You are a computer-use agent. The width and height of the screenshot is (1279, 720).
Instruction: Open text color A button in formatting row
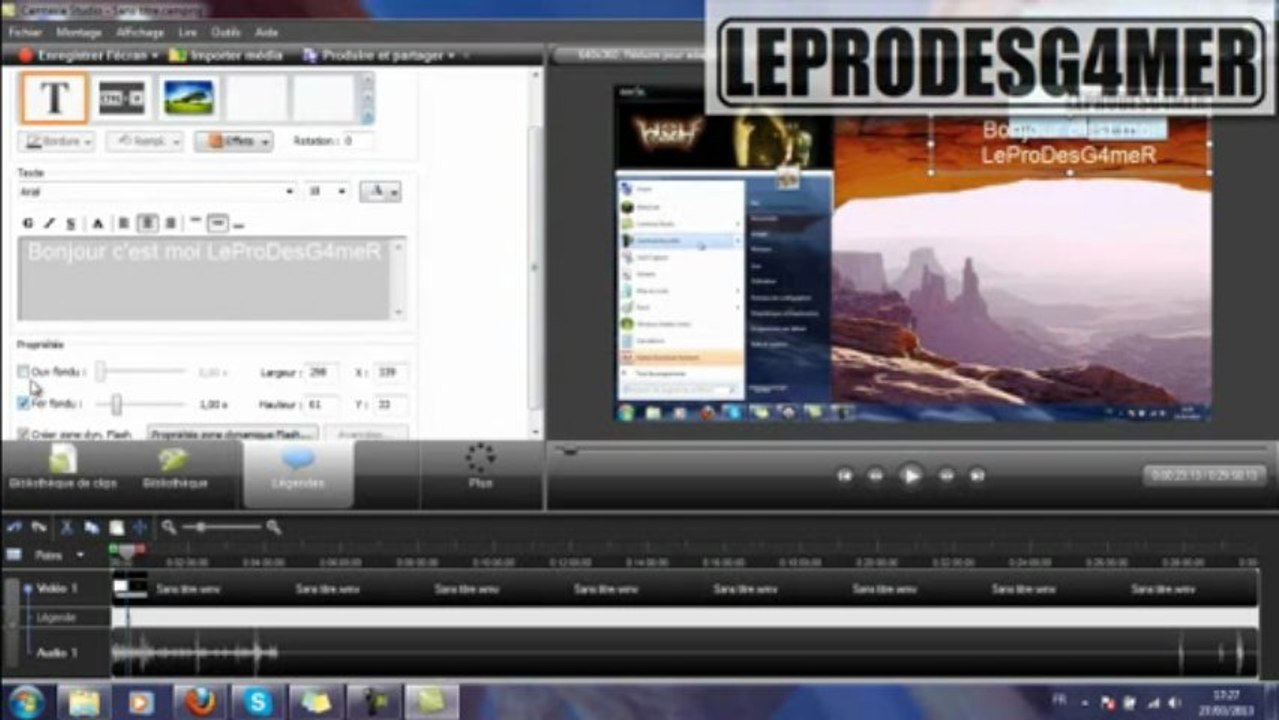(98, 223)
